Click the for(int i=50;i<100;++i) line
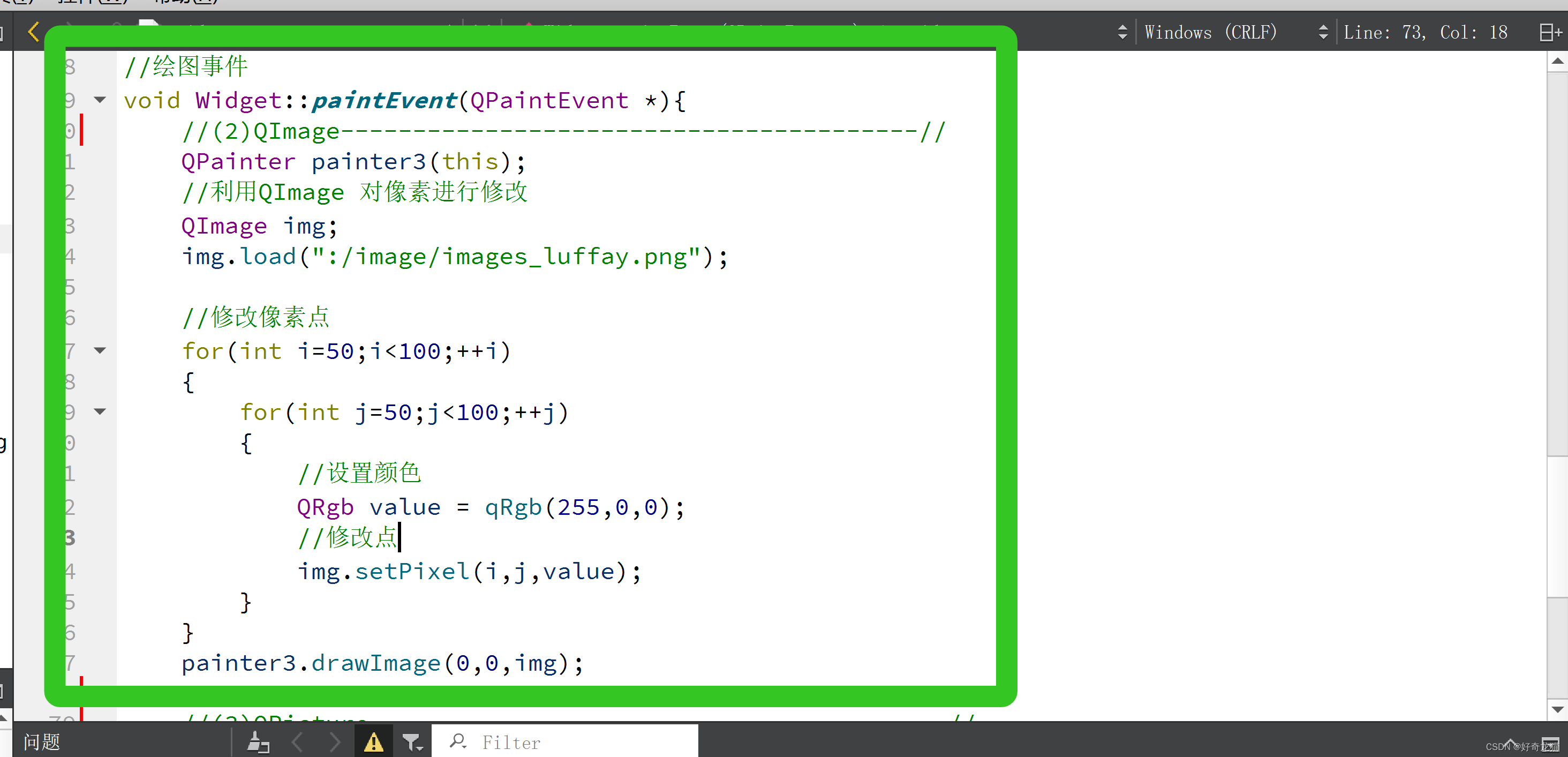The image size is (1568, 757). (x=346, y=351)
